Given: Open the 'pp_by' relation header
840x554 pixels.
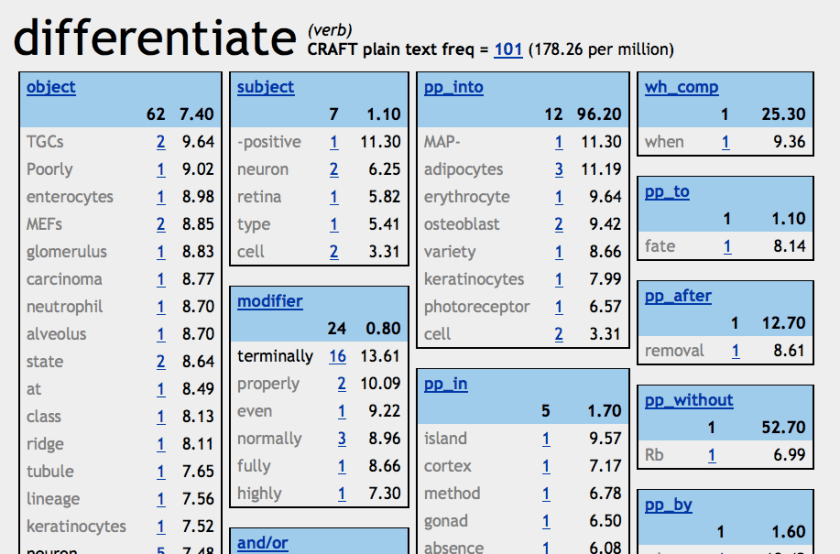Looking at the screenshot, I should pos(668,505).
